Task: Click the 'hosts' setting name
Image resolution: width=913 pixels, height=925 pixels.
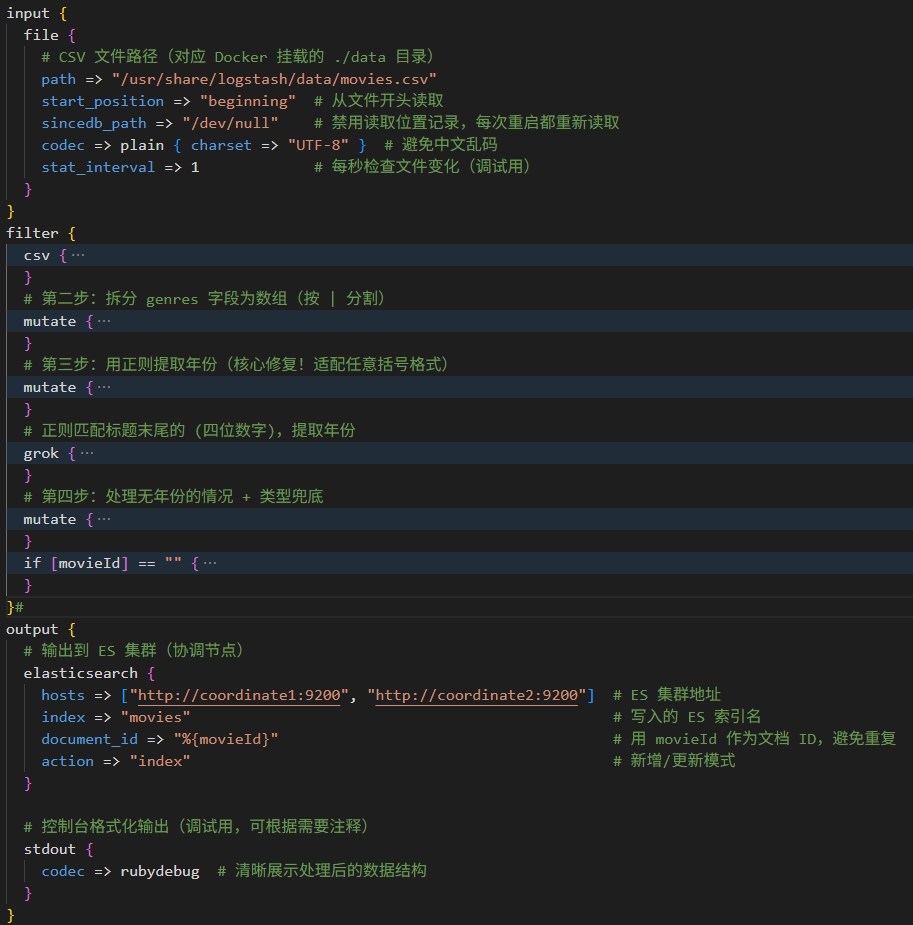Action: (x=63, y=696)
